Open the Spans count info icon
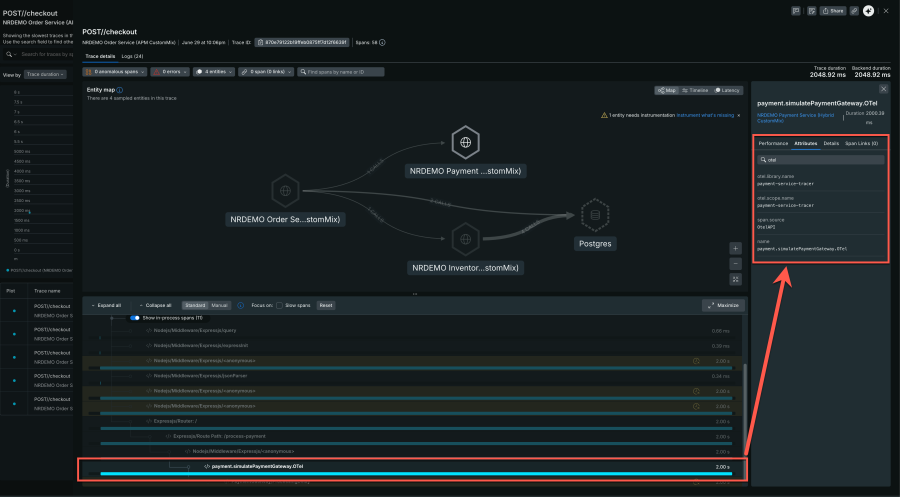Screen dimensions: 900x497 pos(382,42)
